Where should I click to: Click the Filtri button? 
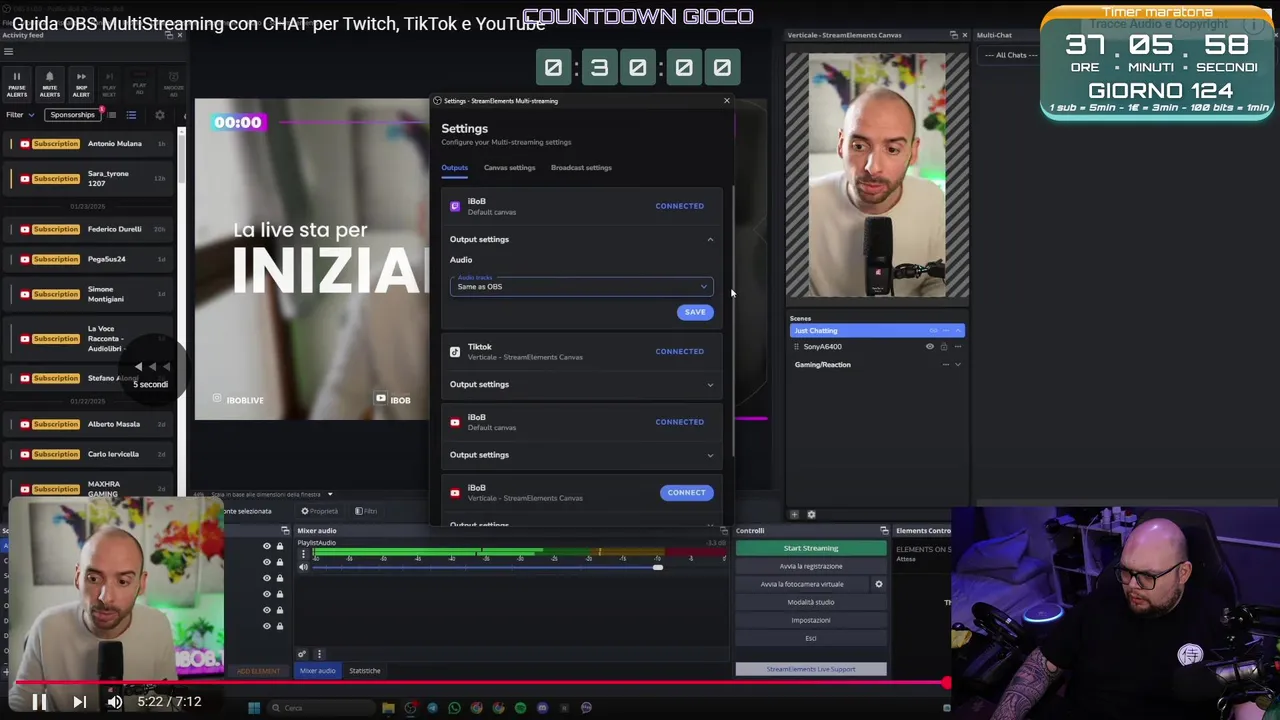pos(367,511)
